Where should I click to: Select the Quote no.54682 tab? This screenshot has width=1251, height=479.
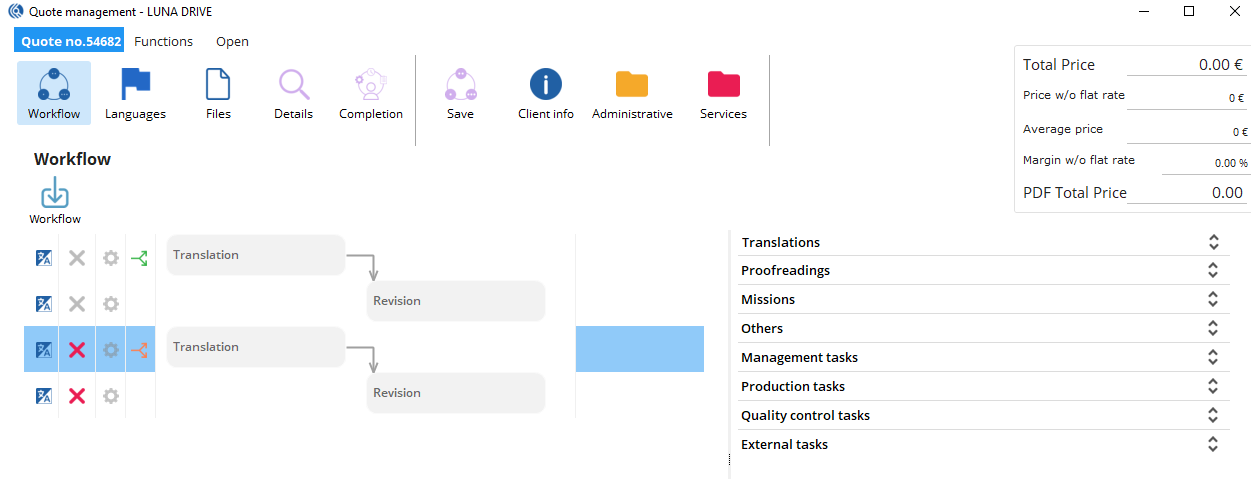pos(70,42)
